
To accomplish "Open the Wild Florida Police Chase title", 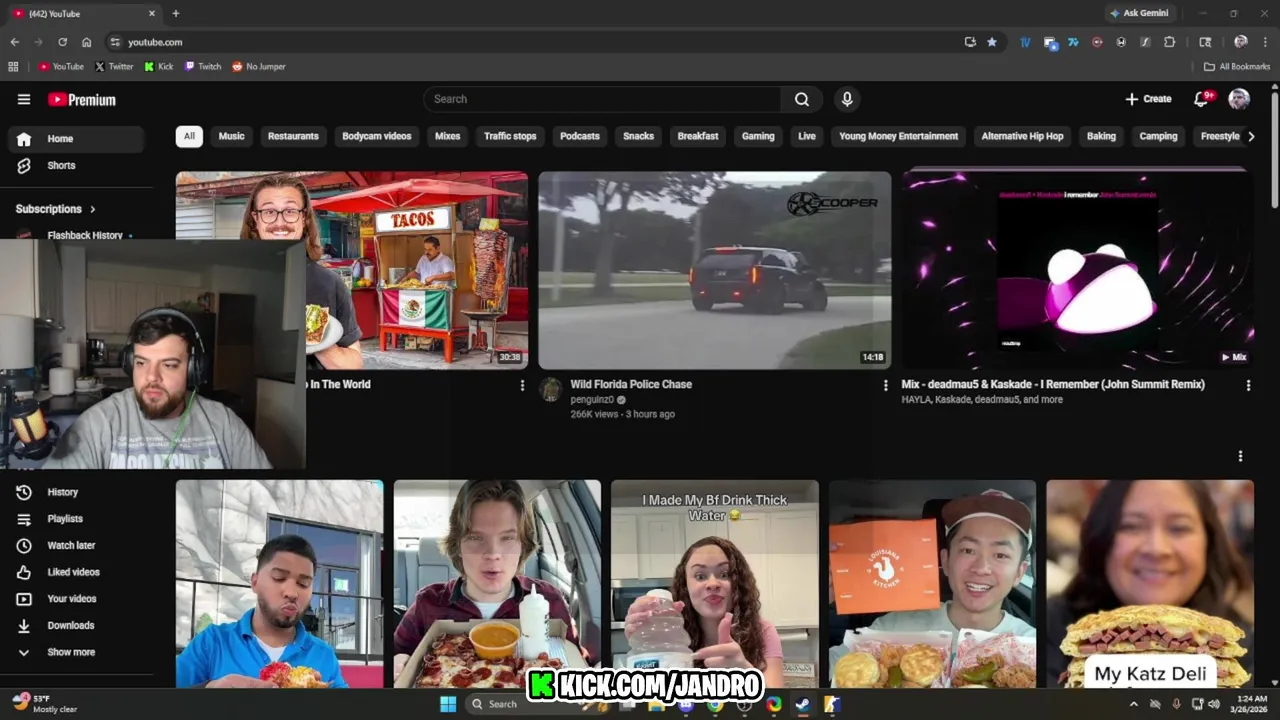I will pos(631,384).
